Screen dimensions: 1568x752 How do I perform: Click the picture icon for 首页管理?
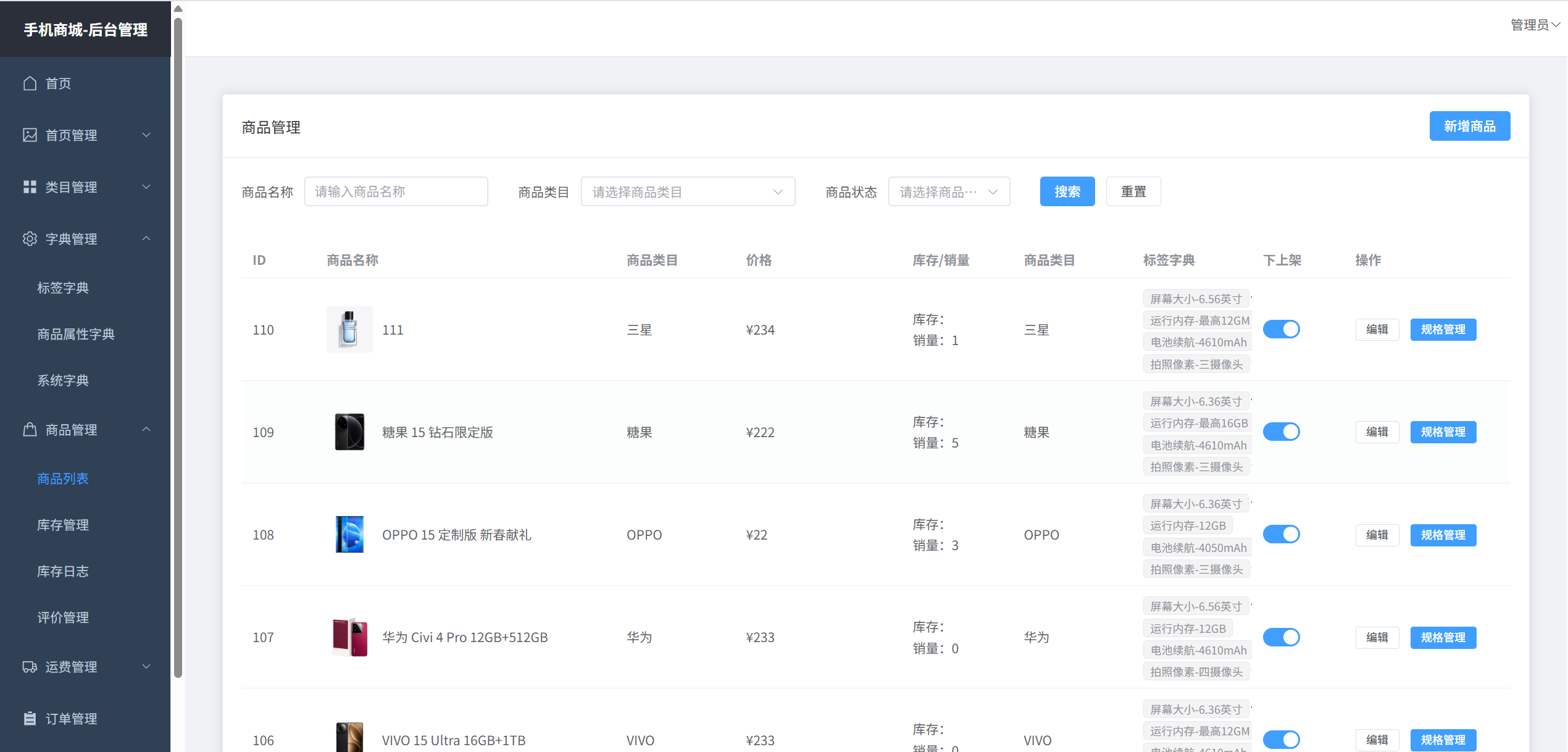30,135
